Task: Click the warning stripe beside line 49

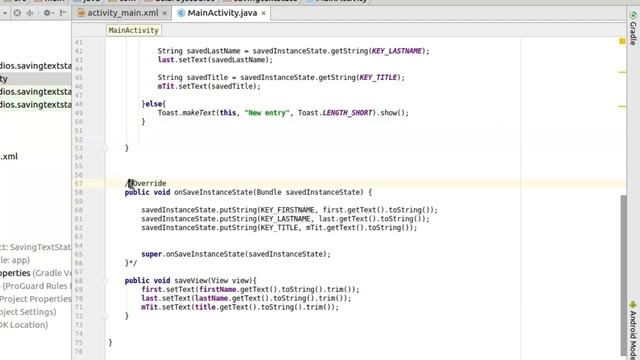Action: pyautogui.click(x=622, y=107)
